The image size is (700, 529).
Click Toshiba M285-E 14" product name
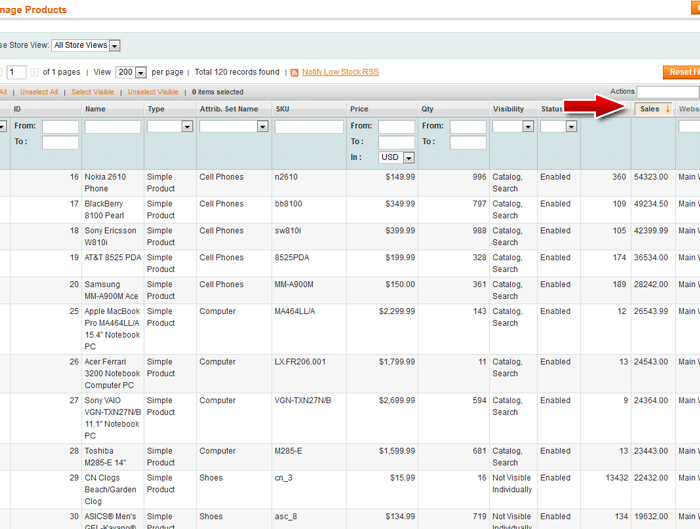[x=105, y=457]
